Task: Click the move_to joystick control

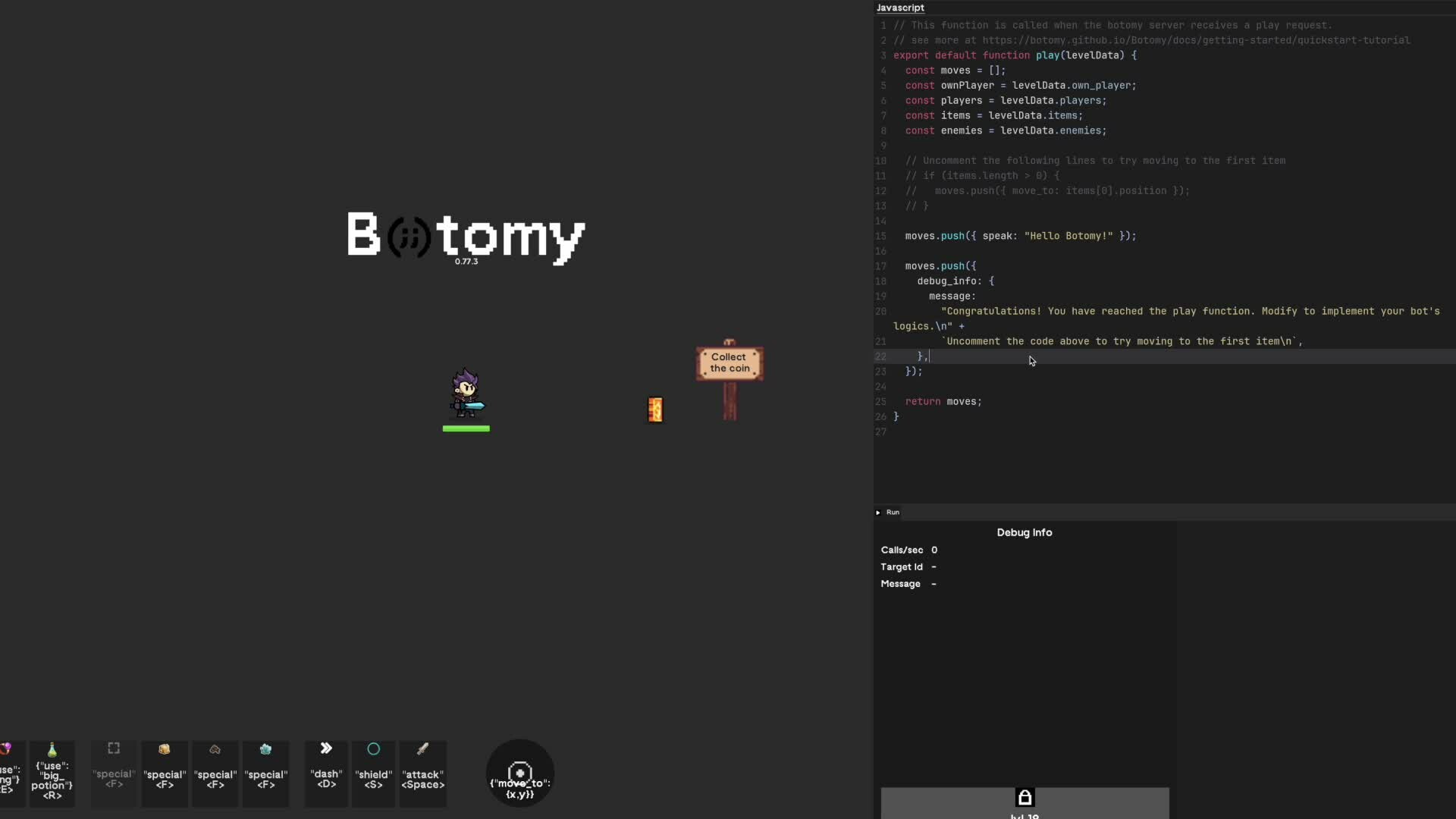Action: coord(520,773)
